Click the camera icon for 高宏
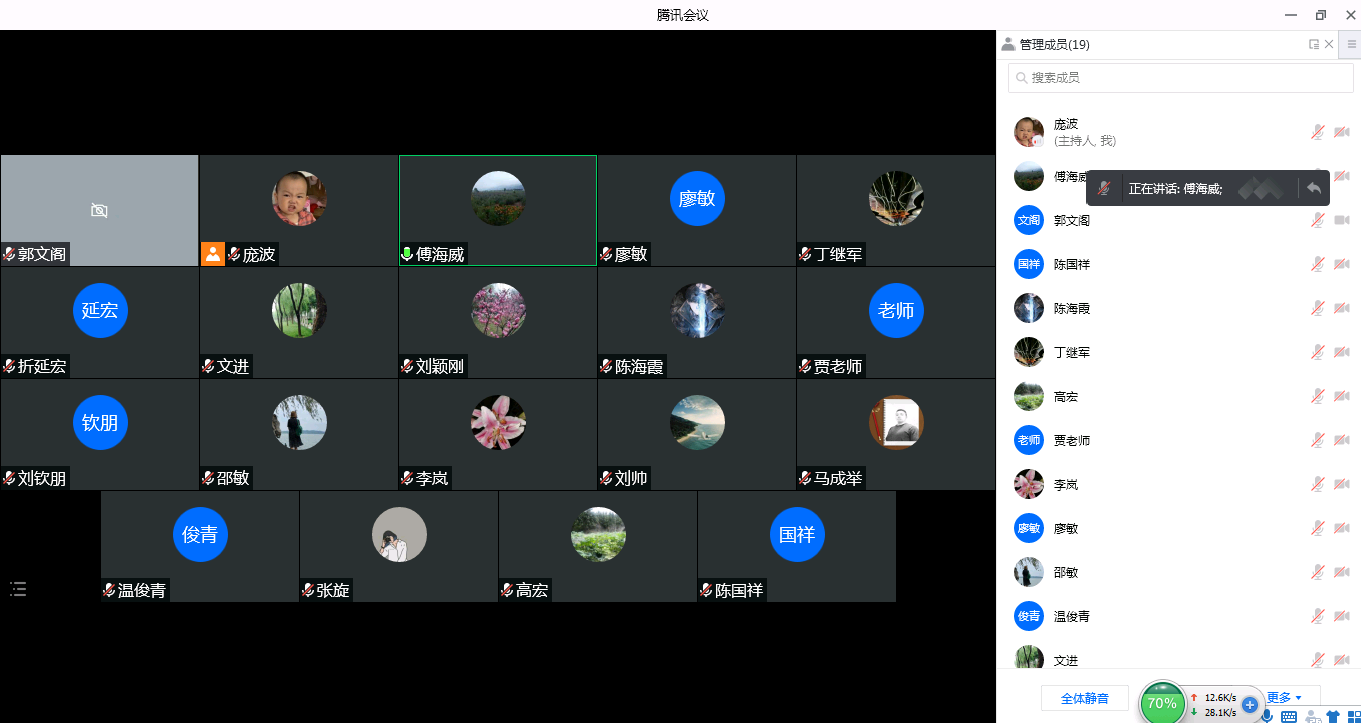The height and width of the screenshot is (723, 1361). (x=1342, y=396)
